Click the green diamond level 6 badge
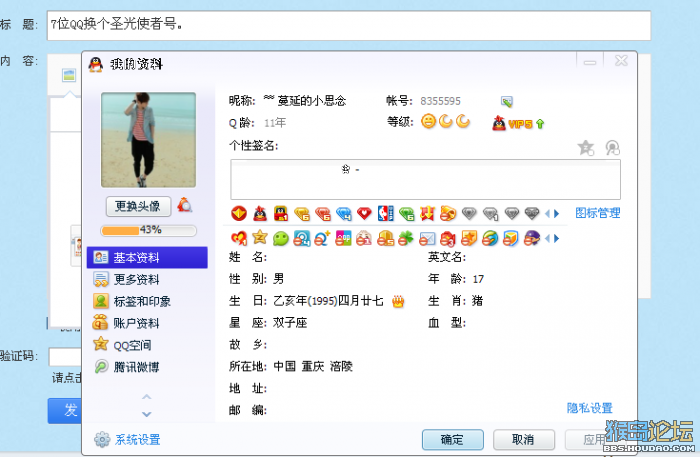Screen dimensions: 700x457 (407, 214)
